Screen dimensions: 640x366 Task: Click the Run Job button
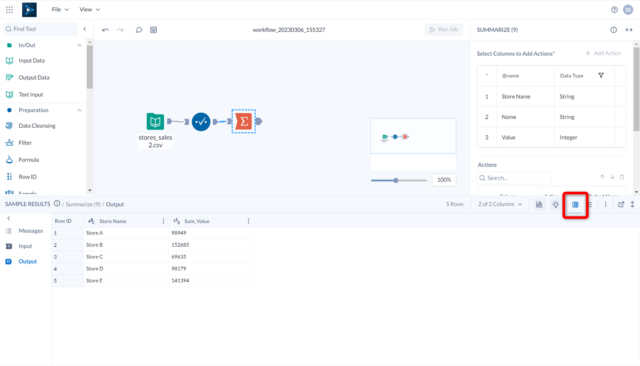pyautogui.click(x=444, y=29)
